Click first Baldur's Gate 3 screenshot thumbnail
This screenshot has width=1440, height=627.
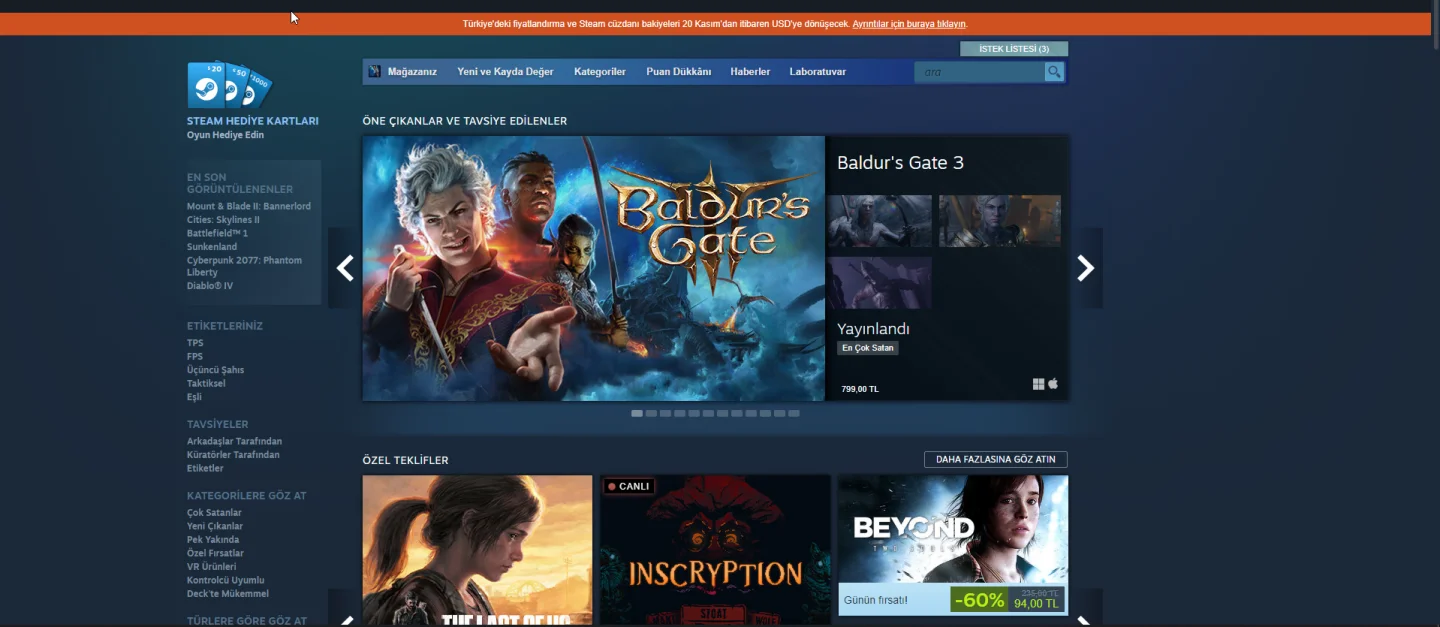pos(880,221)
